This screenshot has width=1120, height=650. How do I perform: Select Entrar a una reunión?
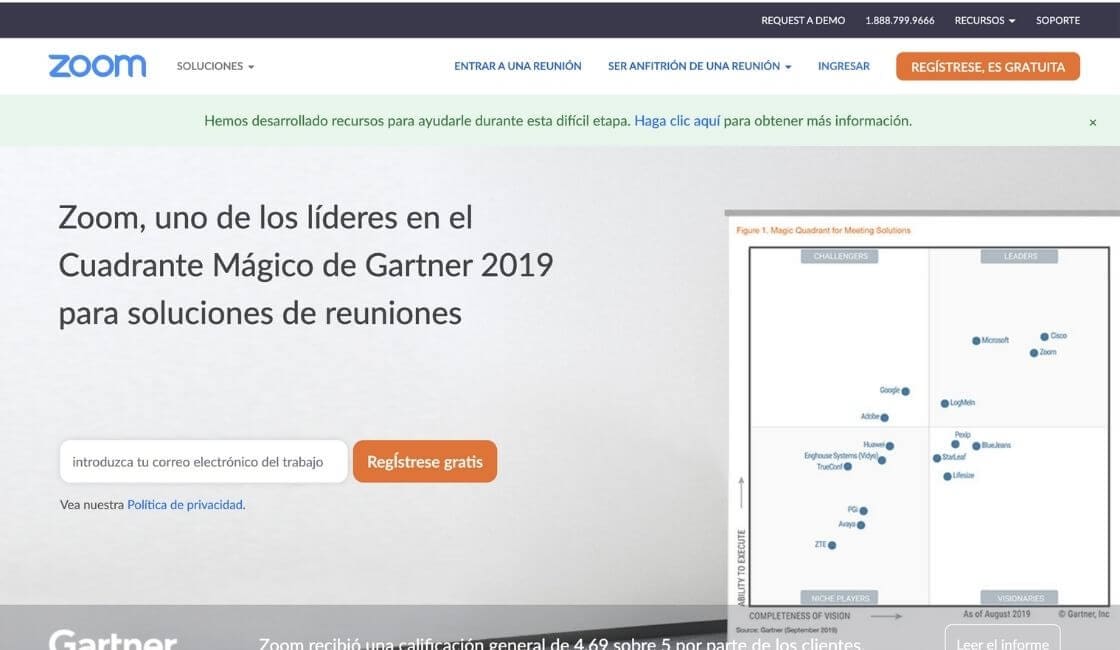(518, 66)
